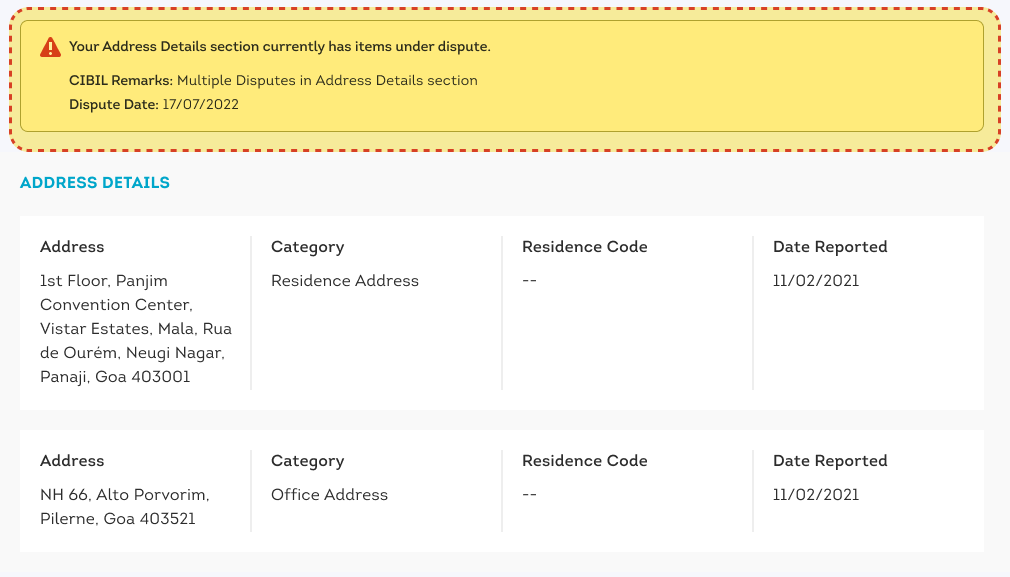Click the Office Address category value
The height and width of the screenshot is (577, 1010).
(329, 495)
